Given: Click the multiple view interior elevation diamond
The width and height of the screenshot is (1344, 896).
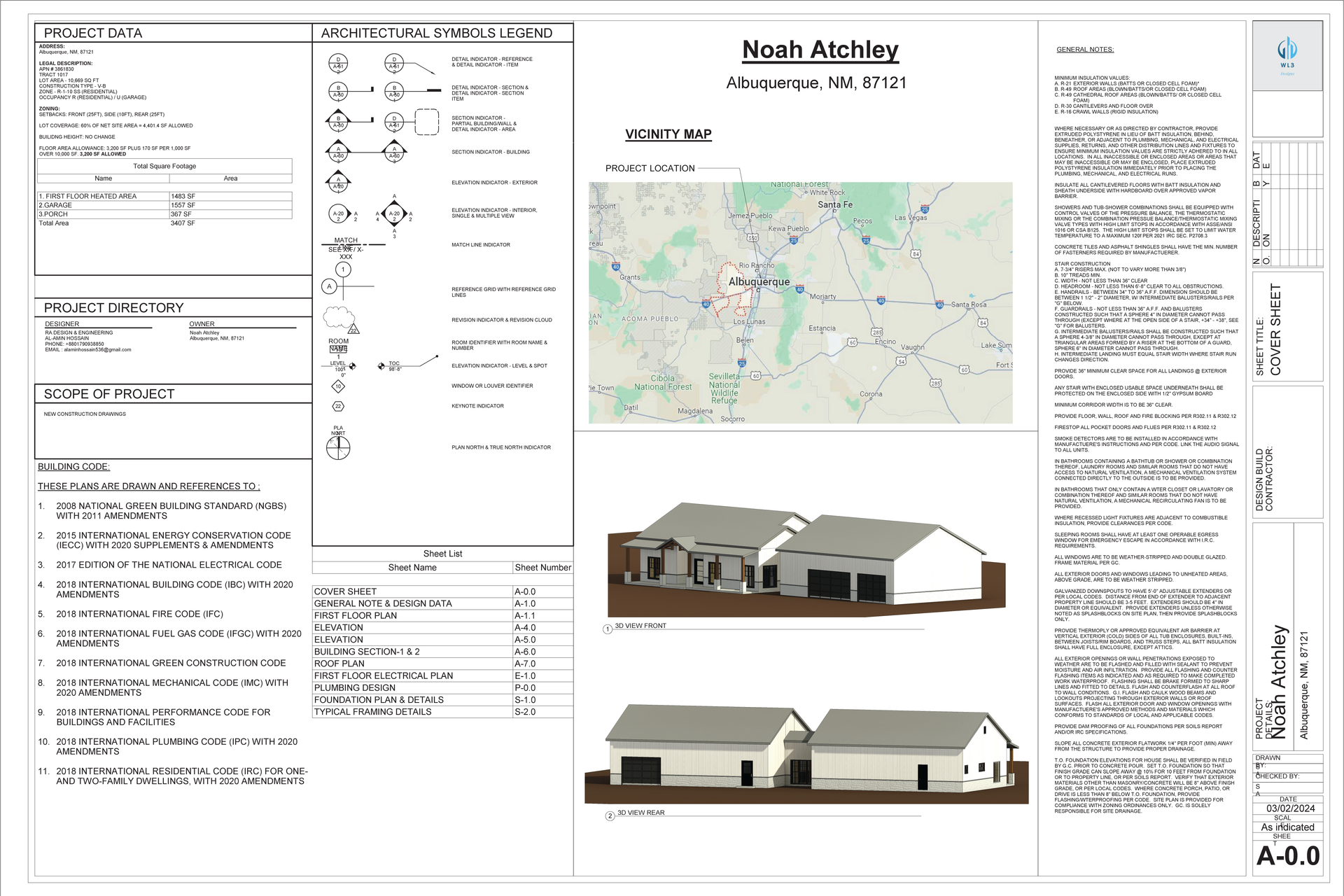Looking at the screenshot, I should coord(394,213).
